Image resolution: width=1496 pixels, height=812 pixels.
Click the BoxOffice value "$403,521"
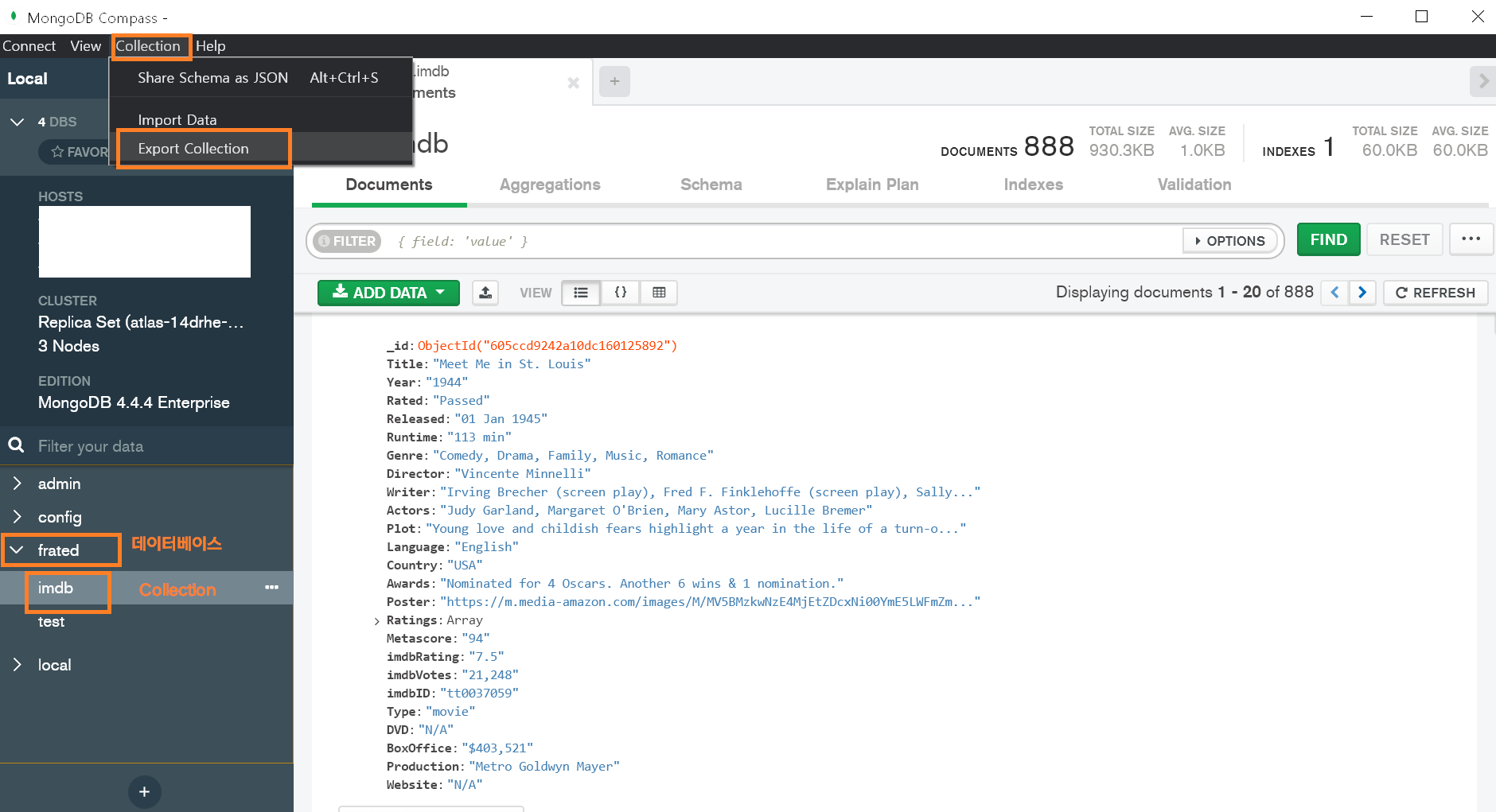tap(497, 748)
